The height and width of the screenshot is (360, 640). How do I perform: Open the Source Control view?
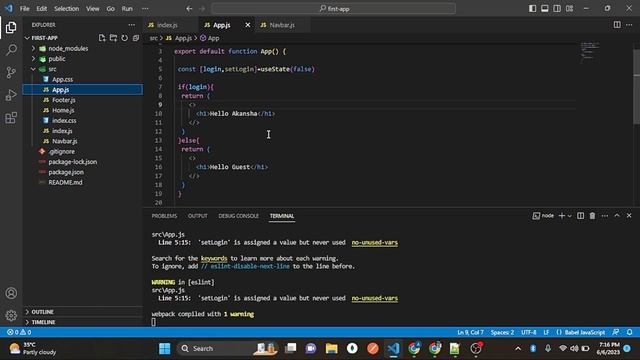pos(11,72)
